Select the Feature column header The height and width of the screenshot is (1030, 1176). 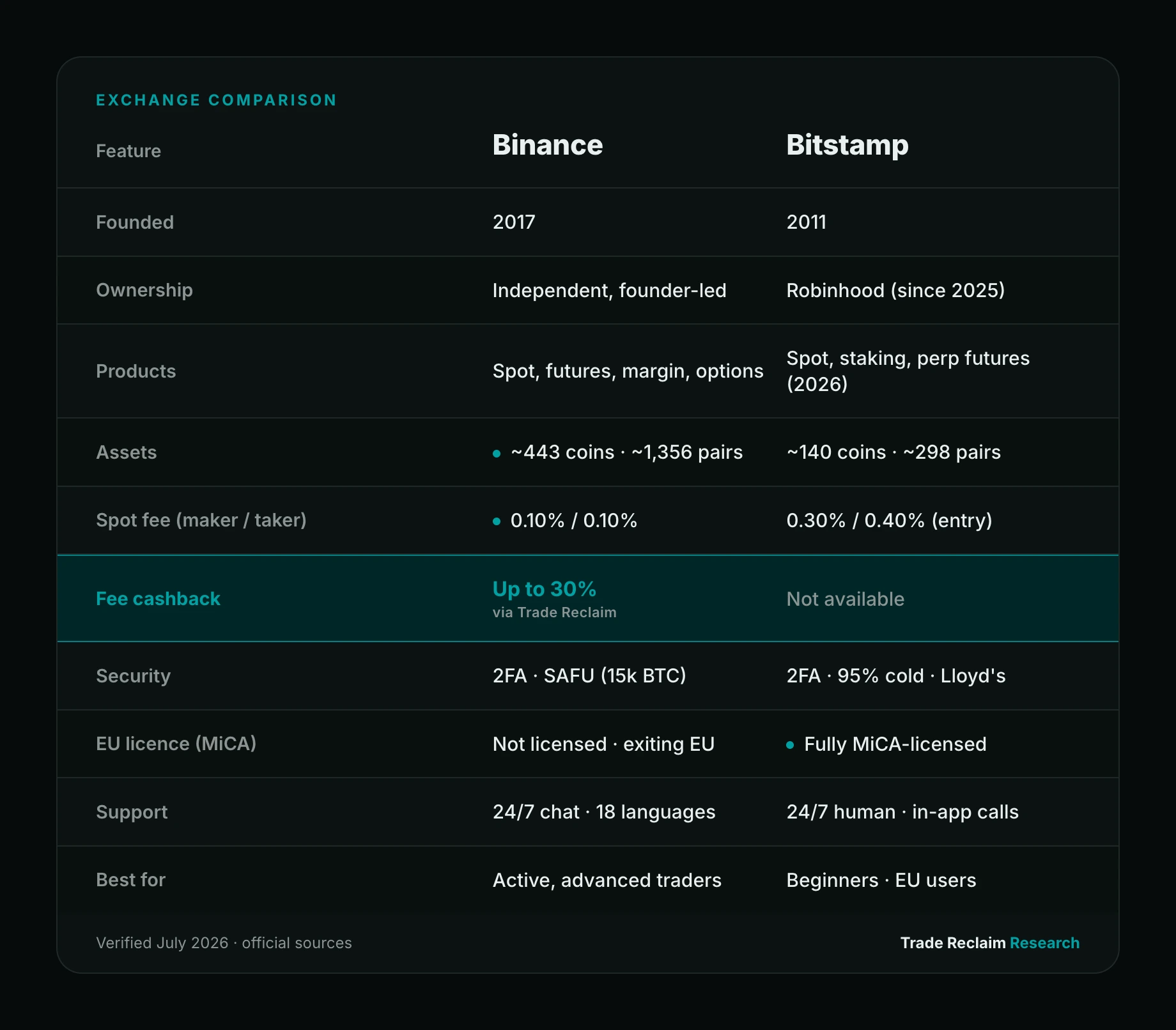pyautogui.click(x=128, y=151)
